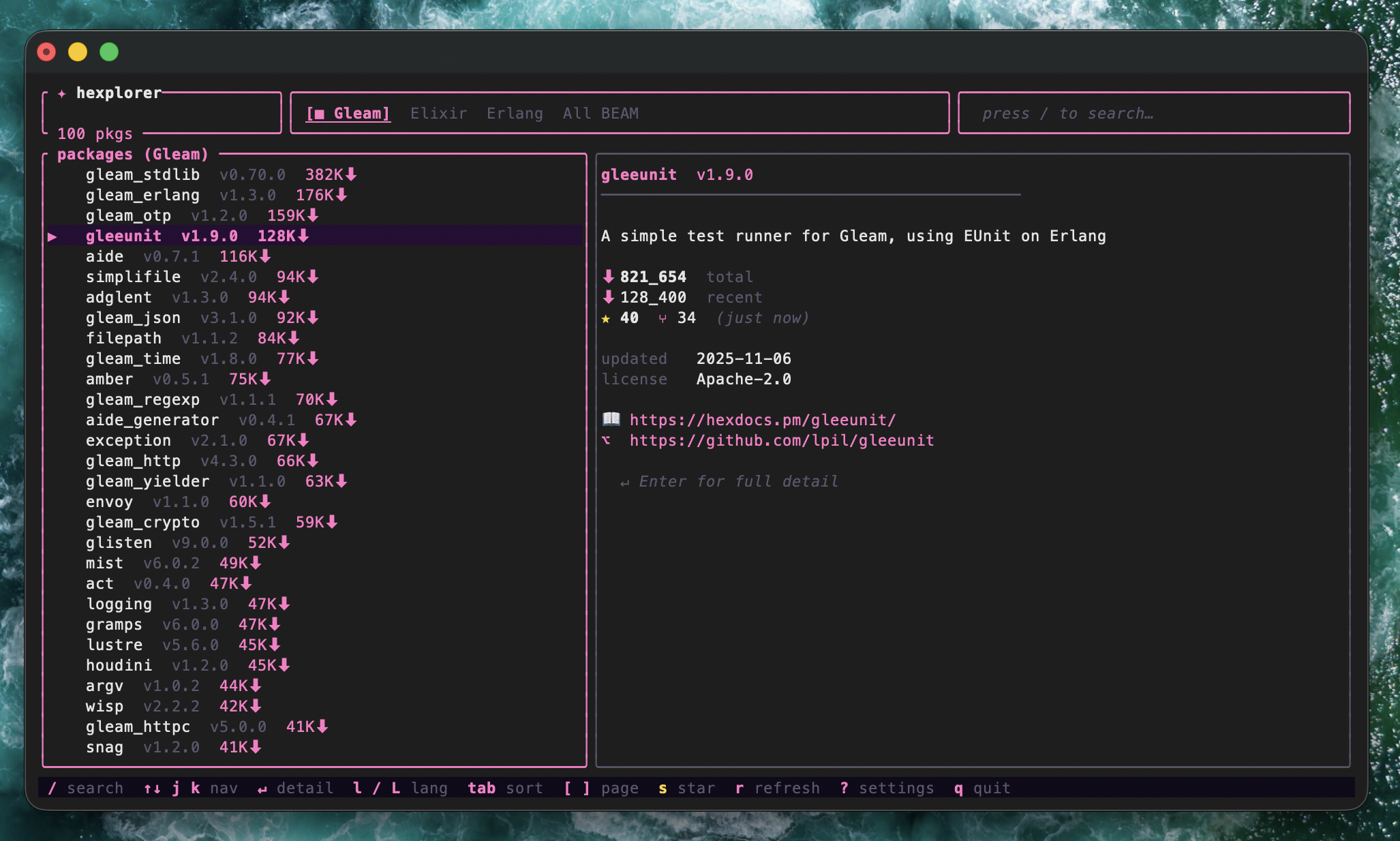
Task: Open the All BEAM tab
Action: click(x=600, y=113)
